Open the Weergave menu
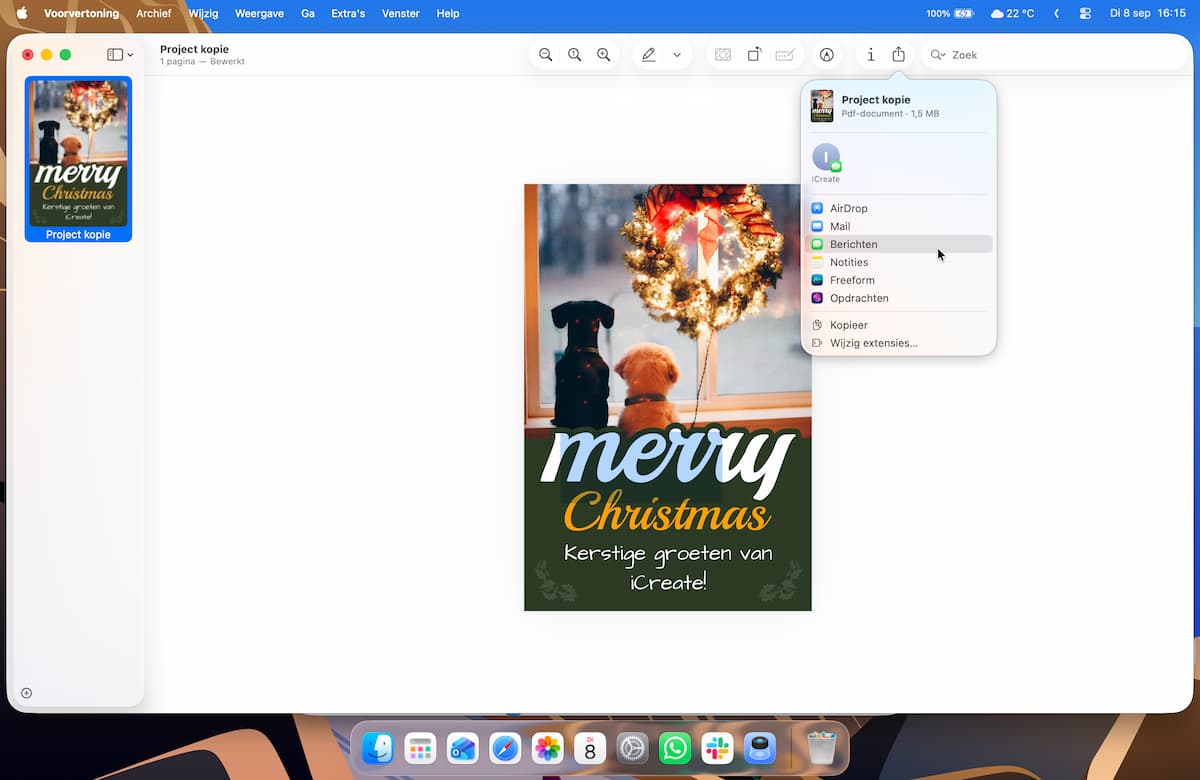This screenshot has height=780, width=1200. pos(259,14)
